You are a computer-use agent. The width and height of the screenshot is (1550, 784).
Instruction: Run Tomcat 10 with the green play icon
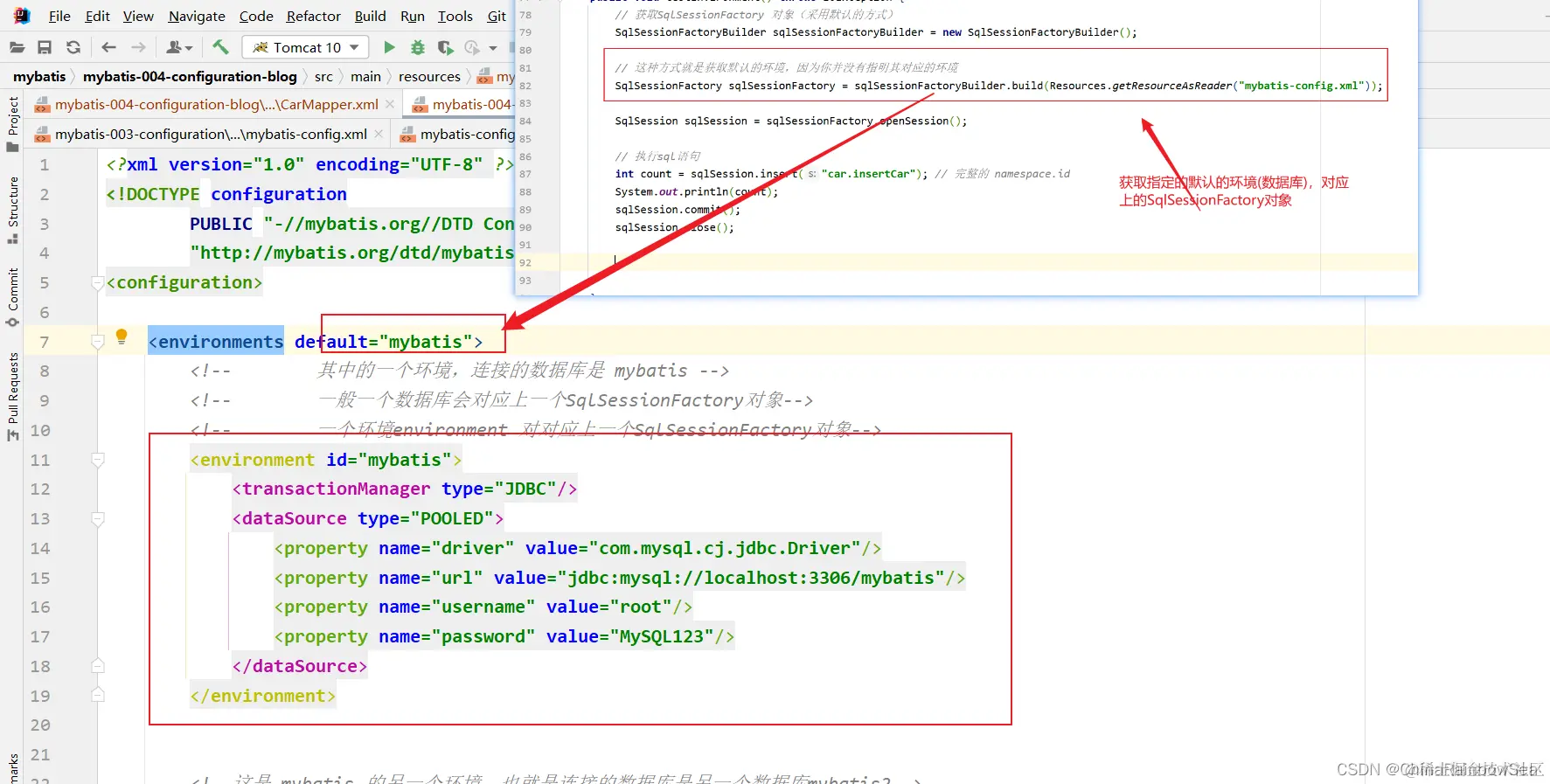[x=390, y=47]
